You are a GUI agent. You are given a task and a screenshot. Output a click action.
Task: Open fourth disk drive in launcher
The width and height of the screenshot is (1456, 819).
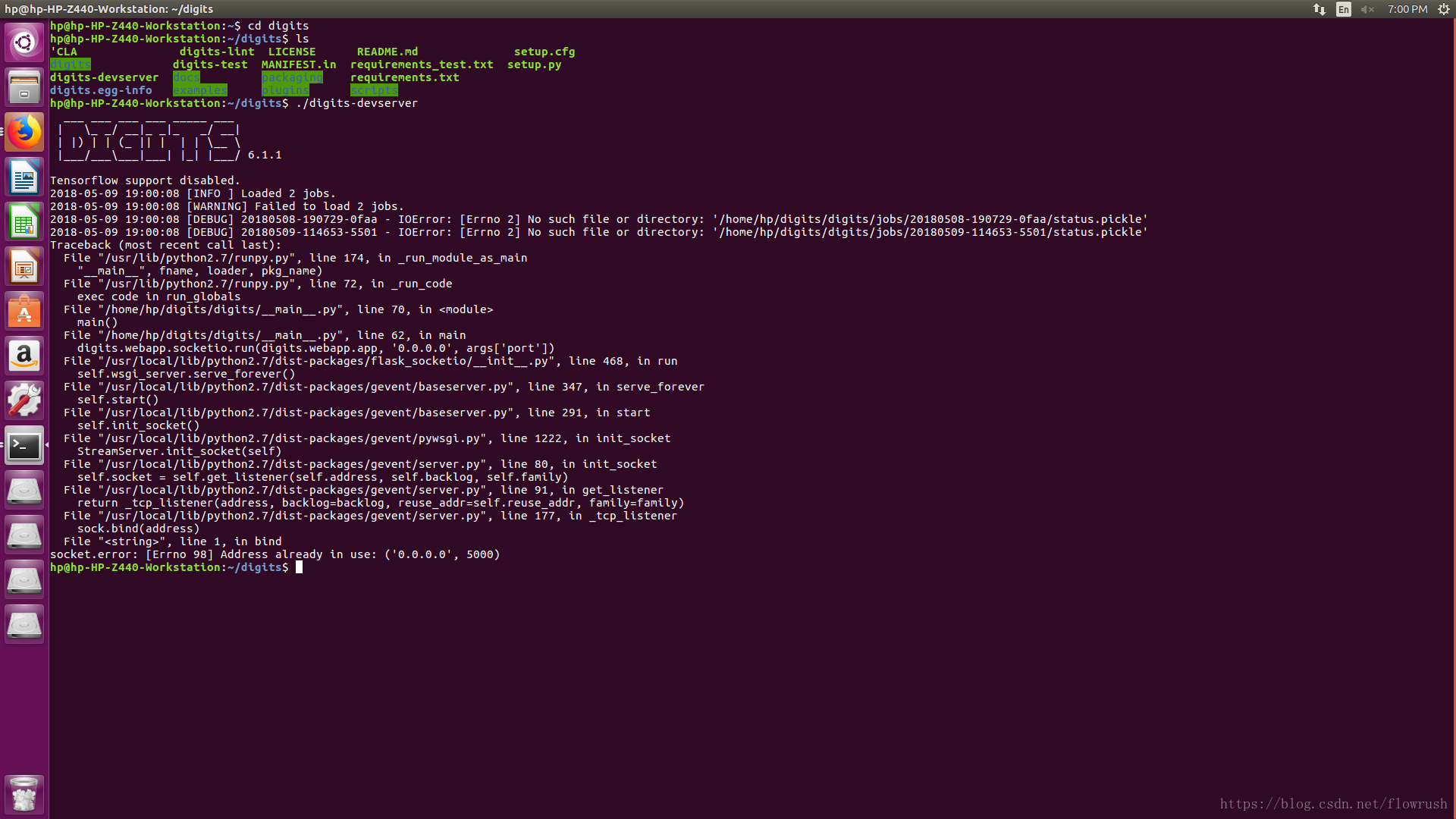[x=24, y=624]
